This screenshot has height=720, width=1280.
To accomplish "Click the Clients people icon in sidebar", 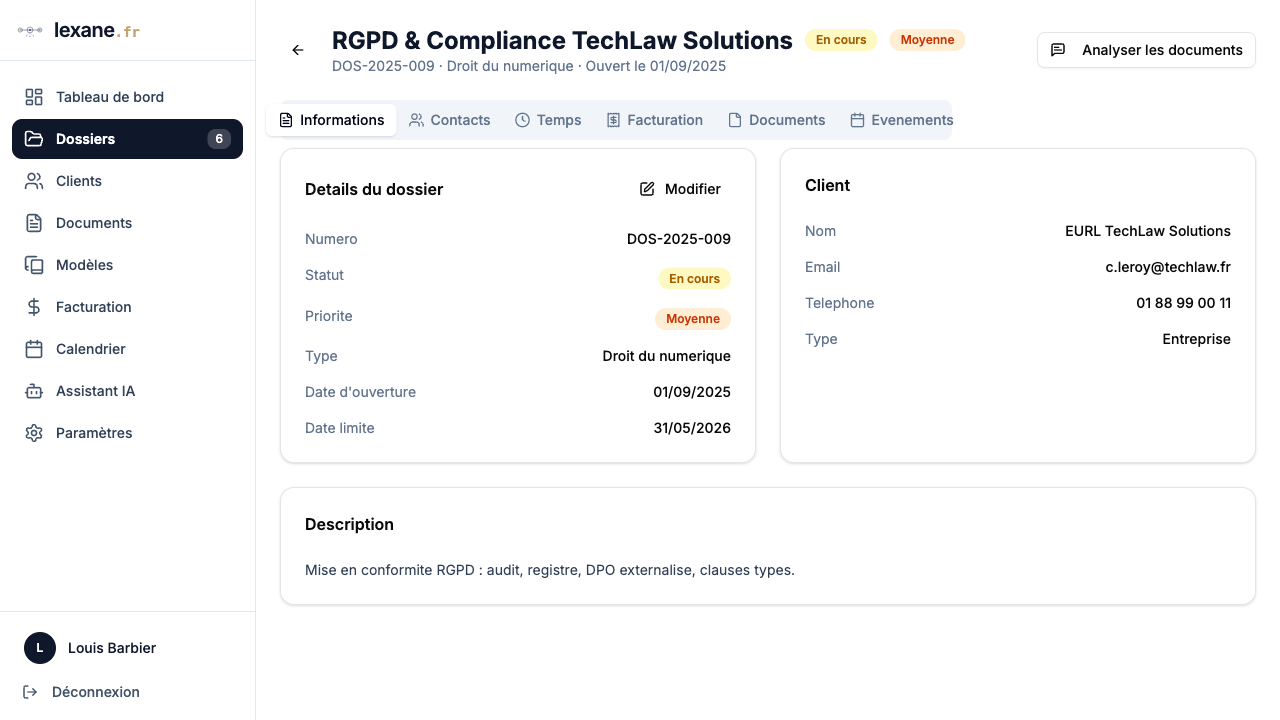I will [x=34, y=181].
